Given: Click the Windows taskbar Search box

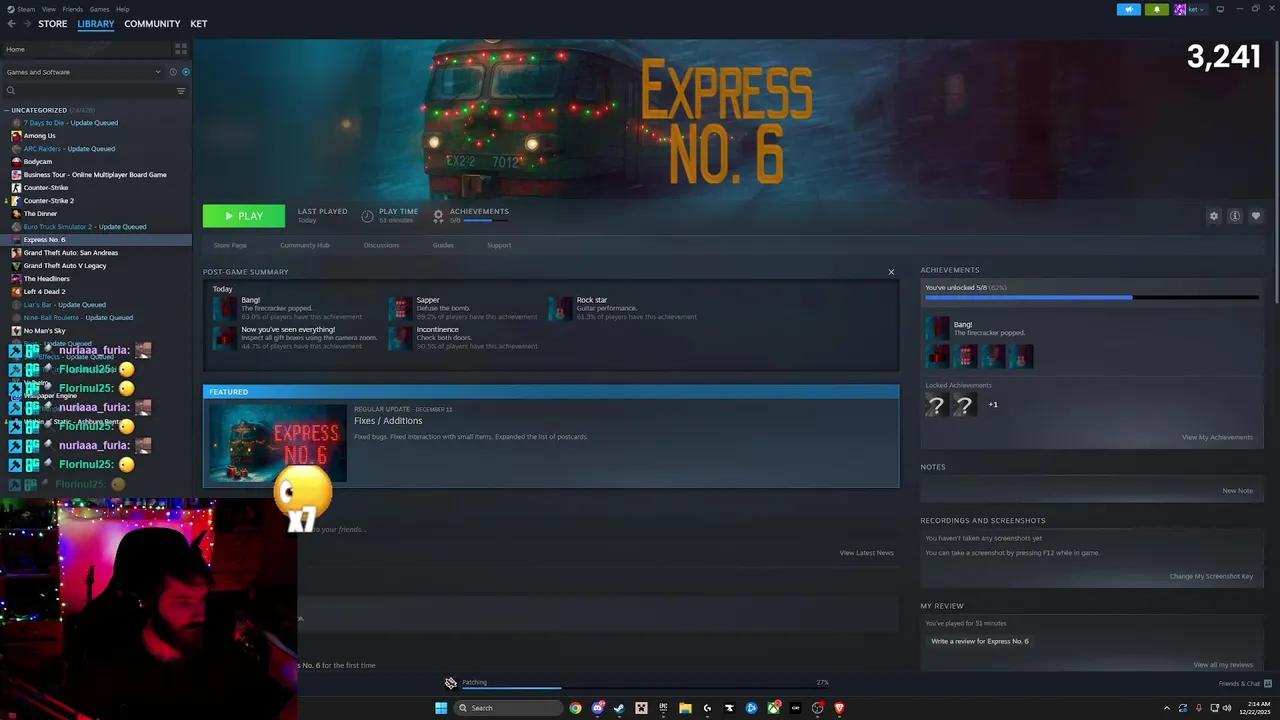Looking at the screenshot, I should (x=509, y=708).
